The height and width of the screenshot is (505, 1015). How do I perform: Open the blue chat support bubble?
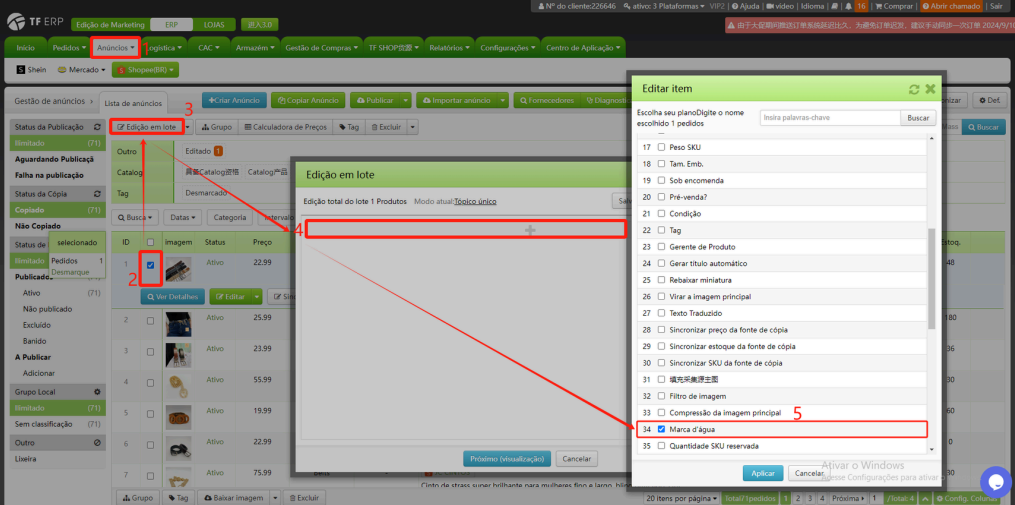point(995,482)
